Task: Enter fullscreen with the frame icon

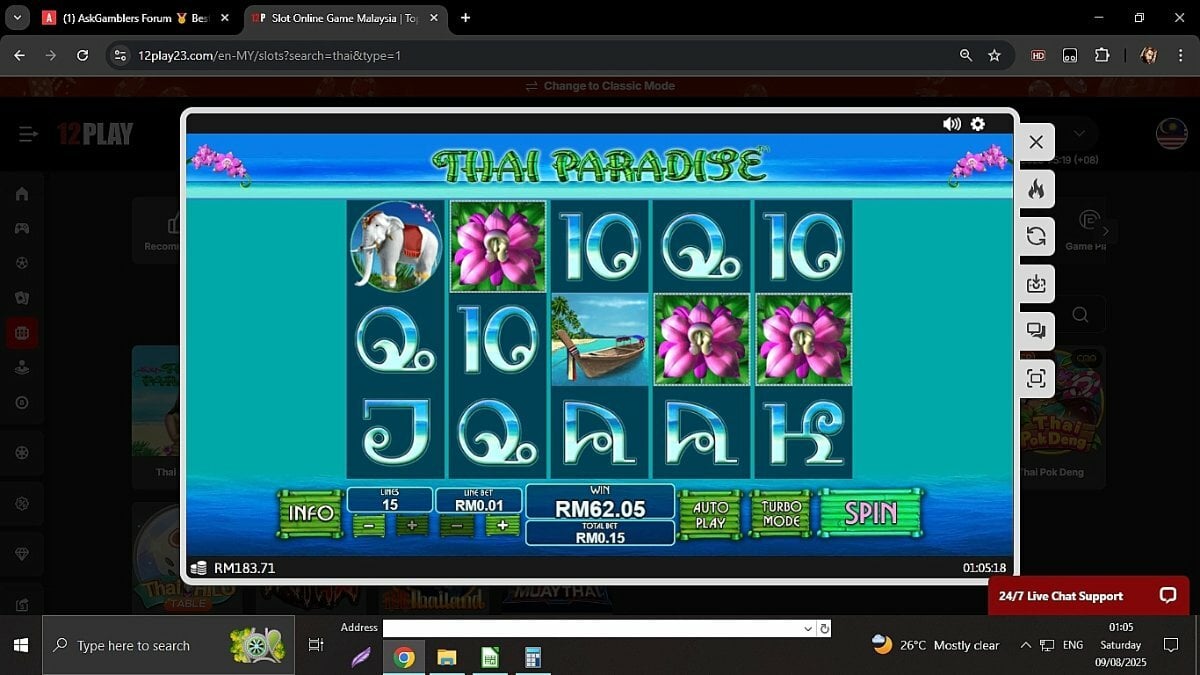Action: click(x=1036, y=378)
